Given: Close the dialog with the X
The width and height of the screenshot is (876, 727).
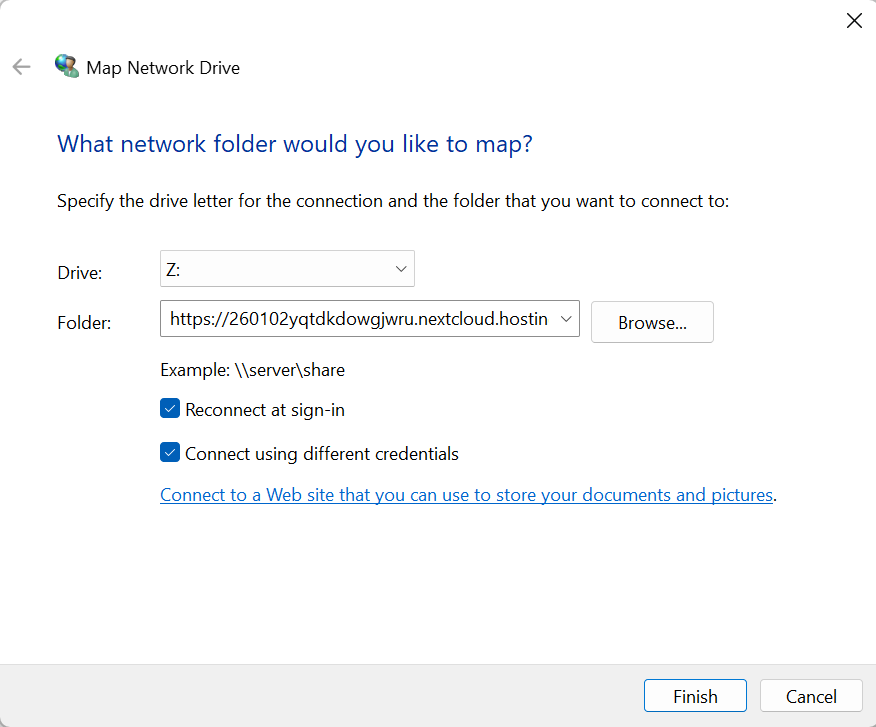Looking at the screenshot, I should 854,20.
